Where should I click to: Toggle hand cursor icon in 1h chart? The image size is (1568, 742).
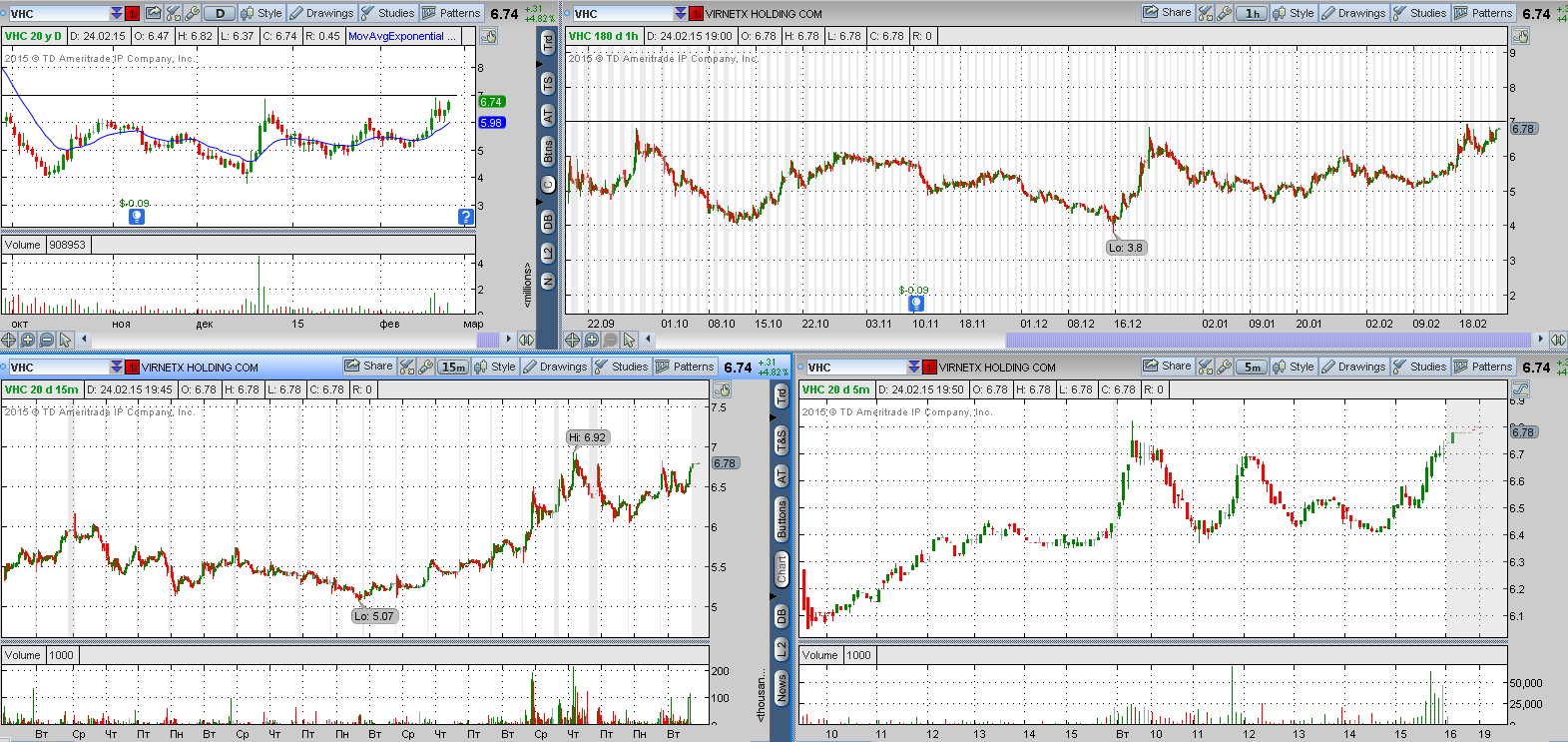click(1520, 36)
